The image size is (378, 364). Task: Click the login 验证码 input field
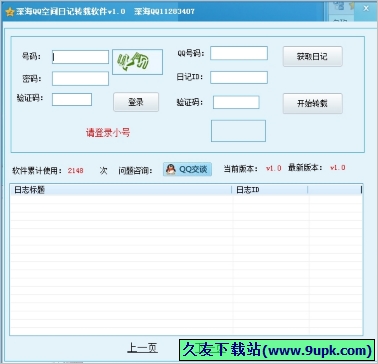(72, 99)
